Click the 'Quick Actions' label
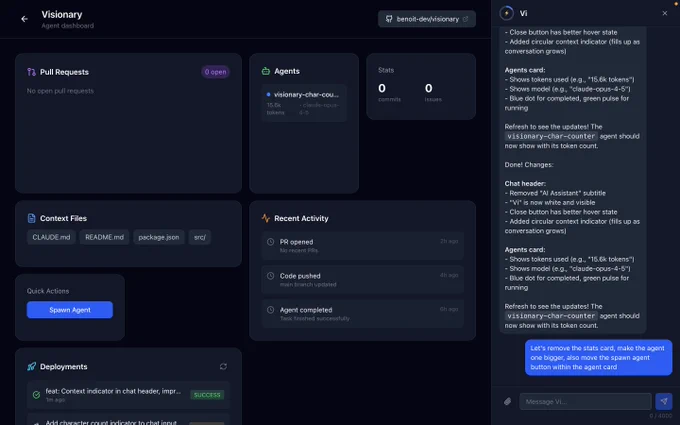 (48, 291)
